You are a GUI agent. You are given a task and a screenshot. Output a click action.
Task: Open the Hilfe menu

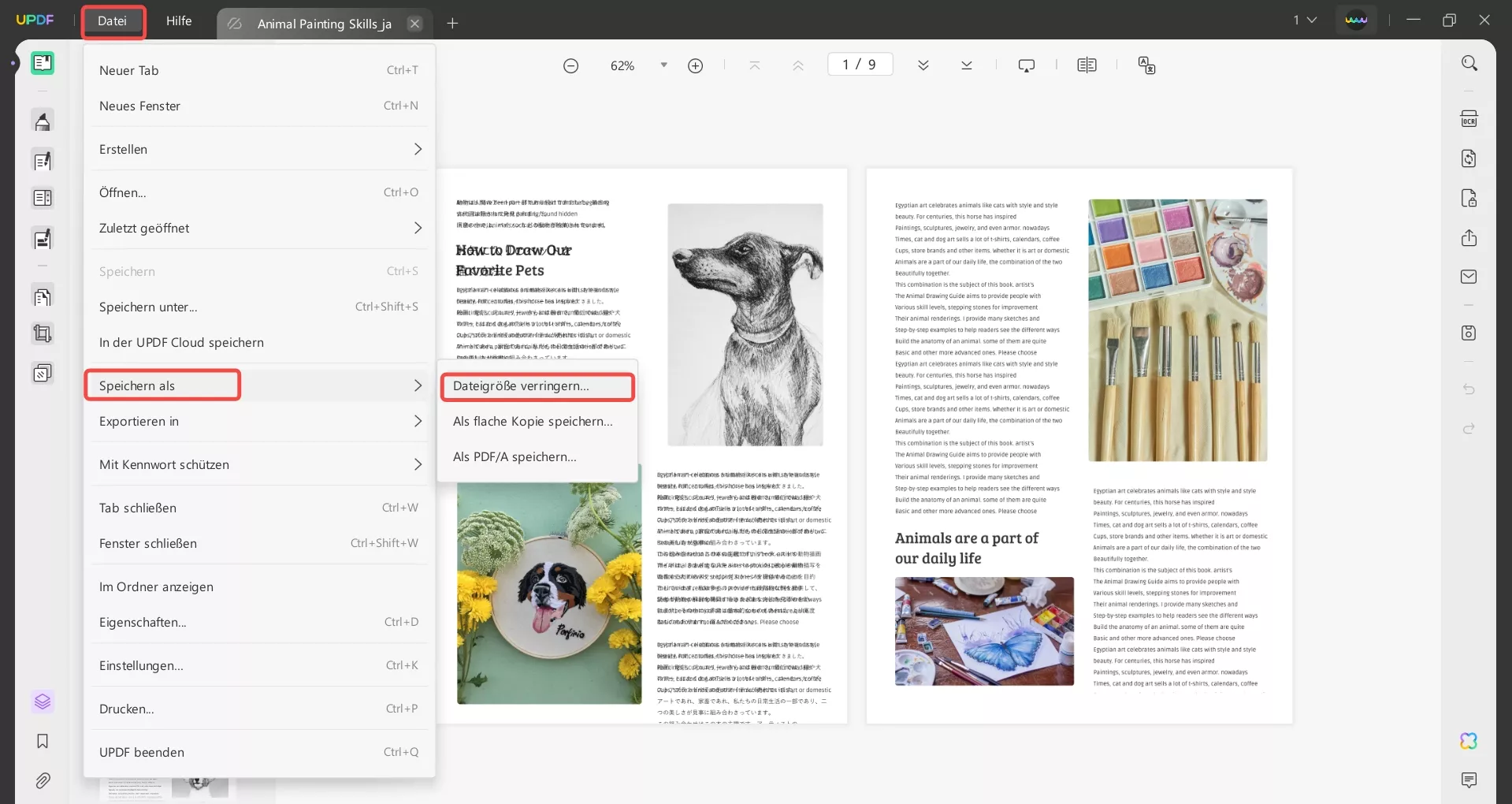(179, 20)
